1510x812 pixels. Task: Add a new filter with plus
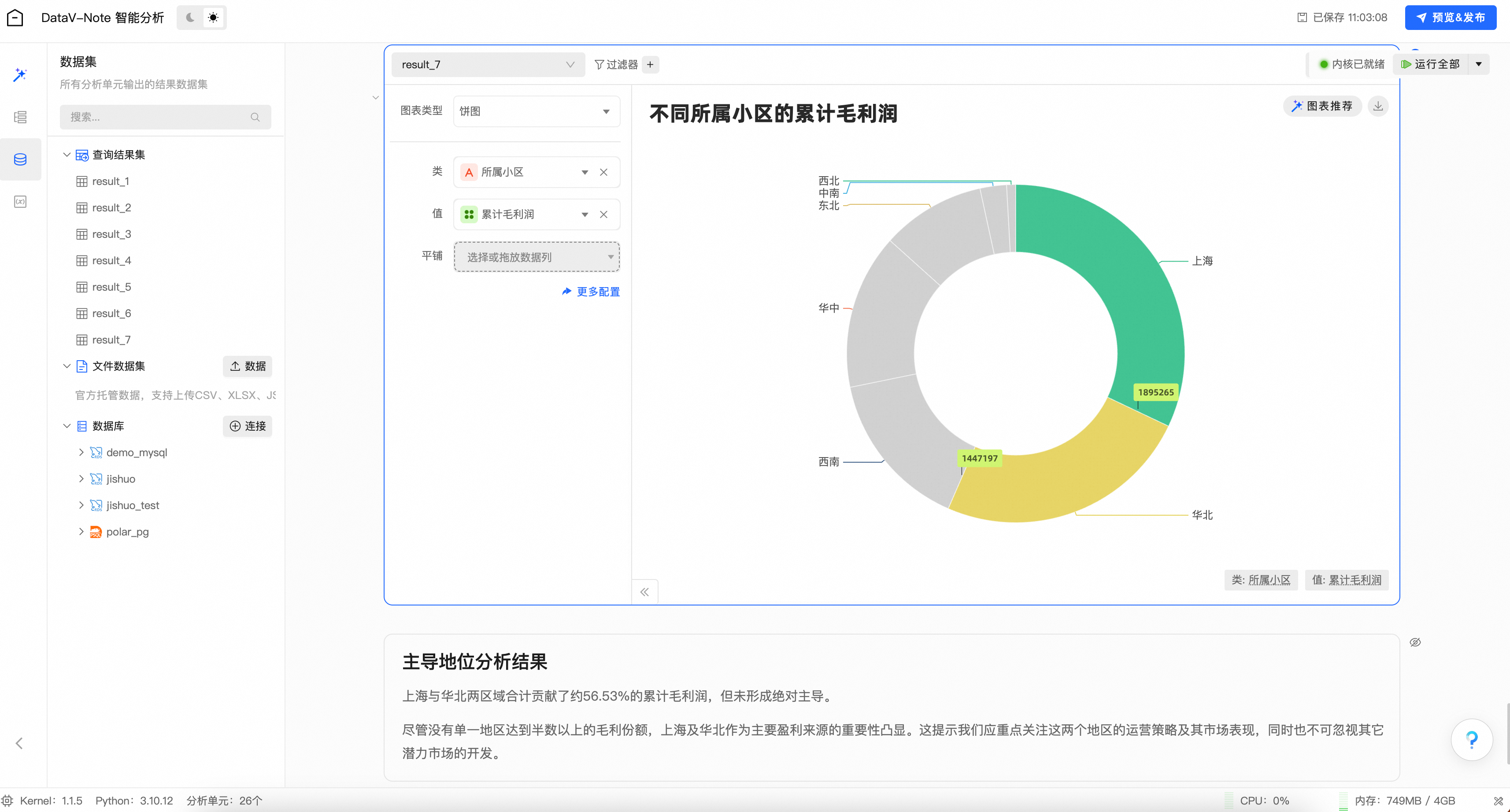coord(650,64)
